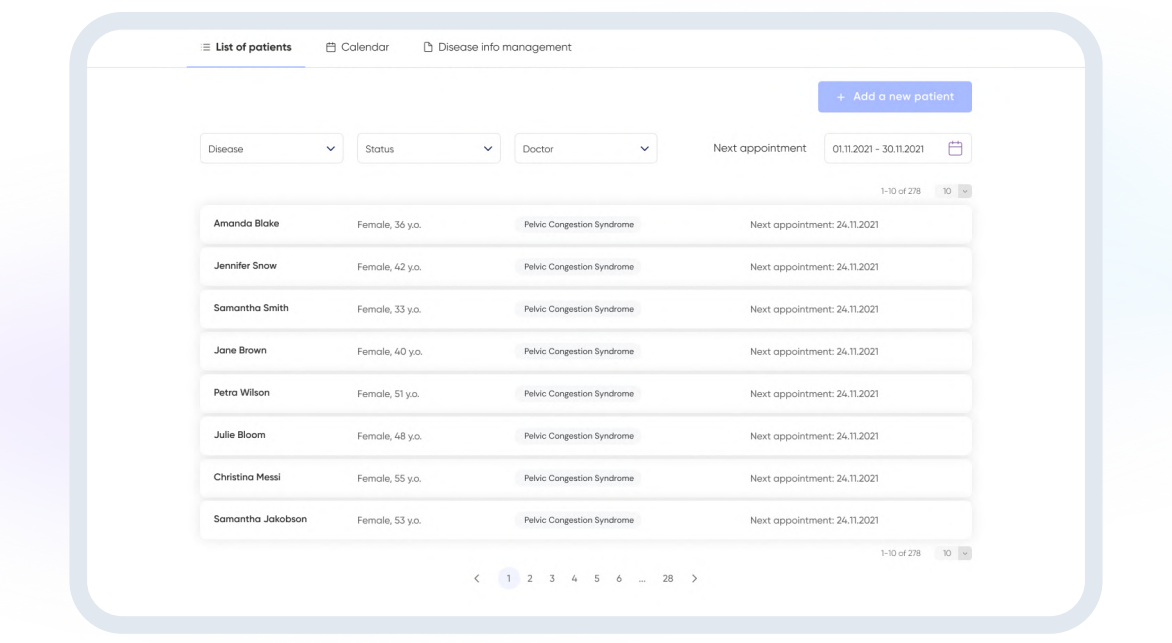
Task: Open Amanda Blake's patient record
Action: pyautogui.click(x=246, y=224)
